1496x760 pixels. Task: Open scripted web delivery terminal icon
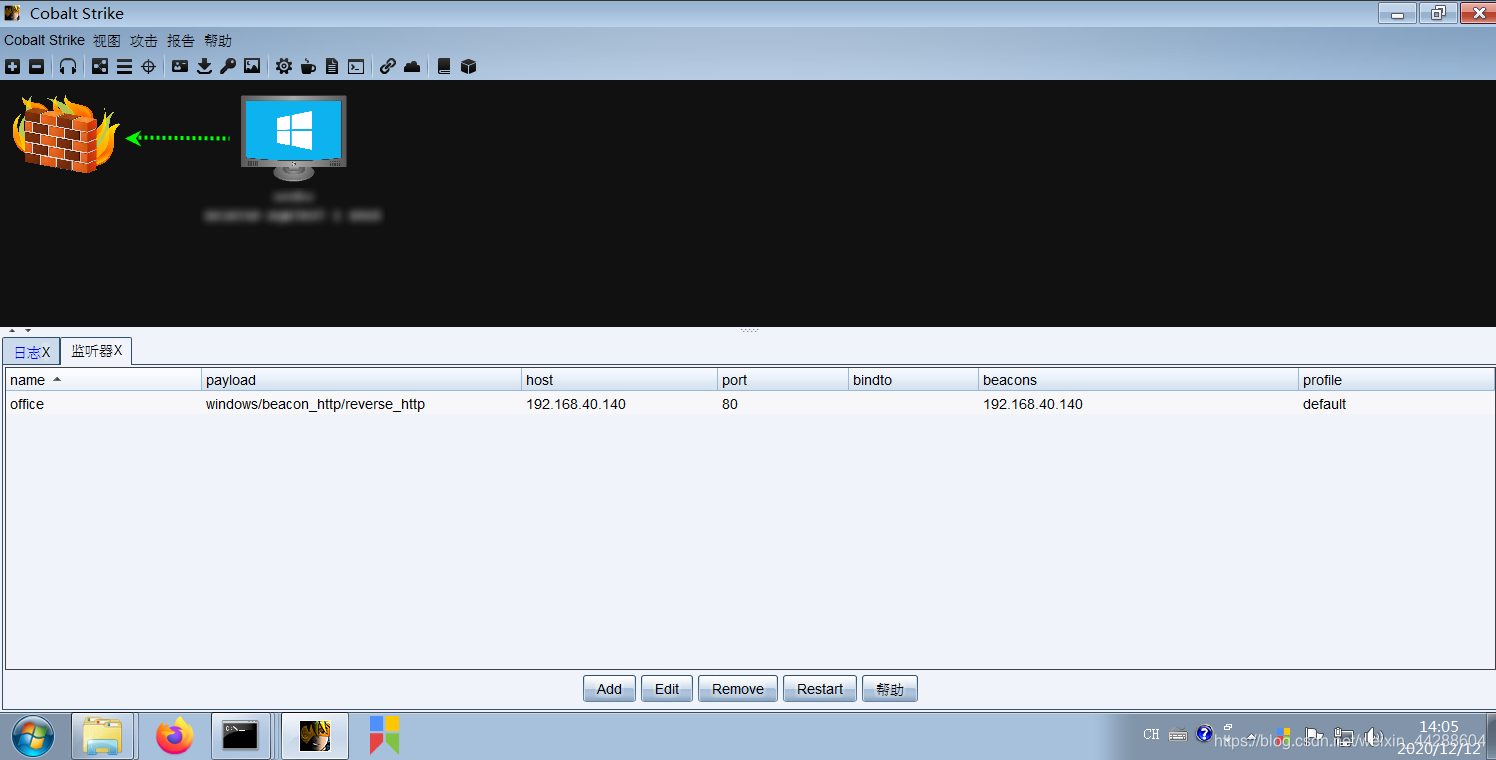(x=356, y=66)
